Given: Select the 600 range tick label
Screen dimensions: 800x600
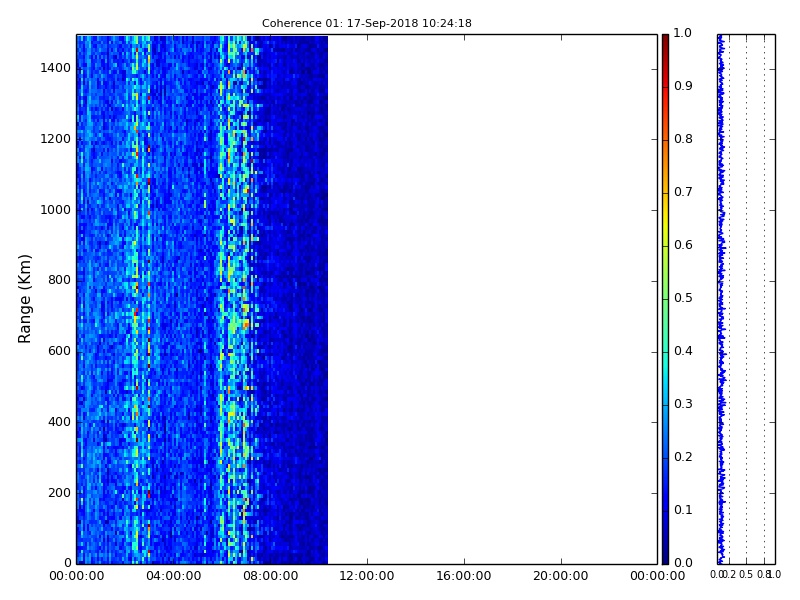Looking at the screenshot, I should pos(59,351).
